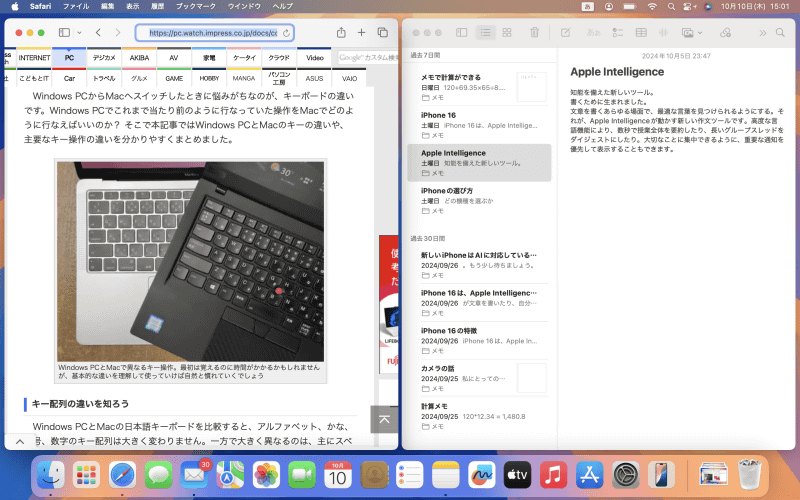The width and height of the screenshot is (800, 500).
Task: Toggle Notes folder sidebar
Action: point(461,33)
